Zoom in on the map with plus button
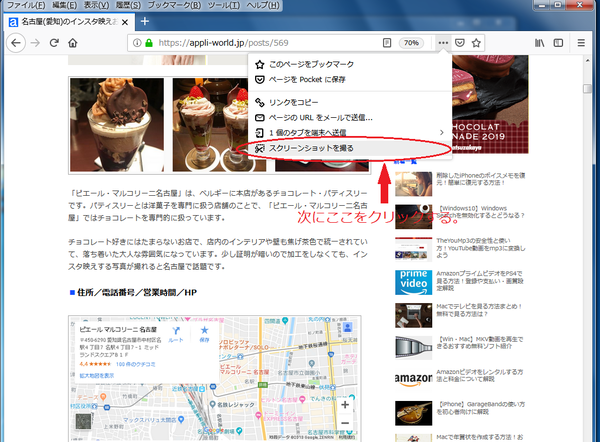The image size is (600, 442). pos(345,404)
